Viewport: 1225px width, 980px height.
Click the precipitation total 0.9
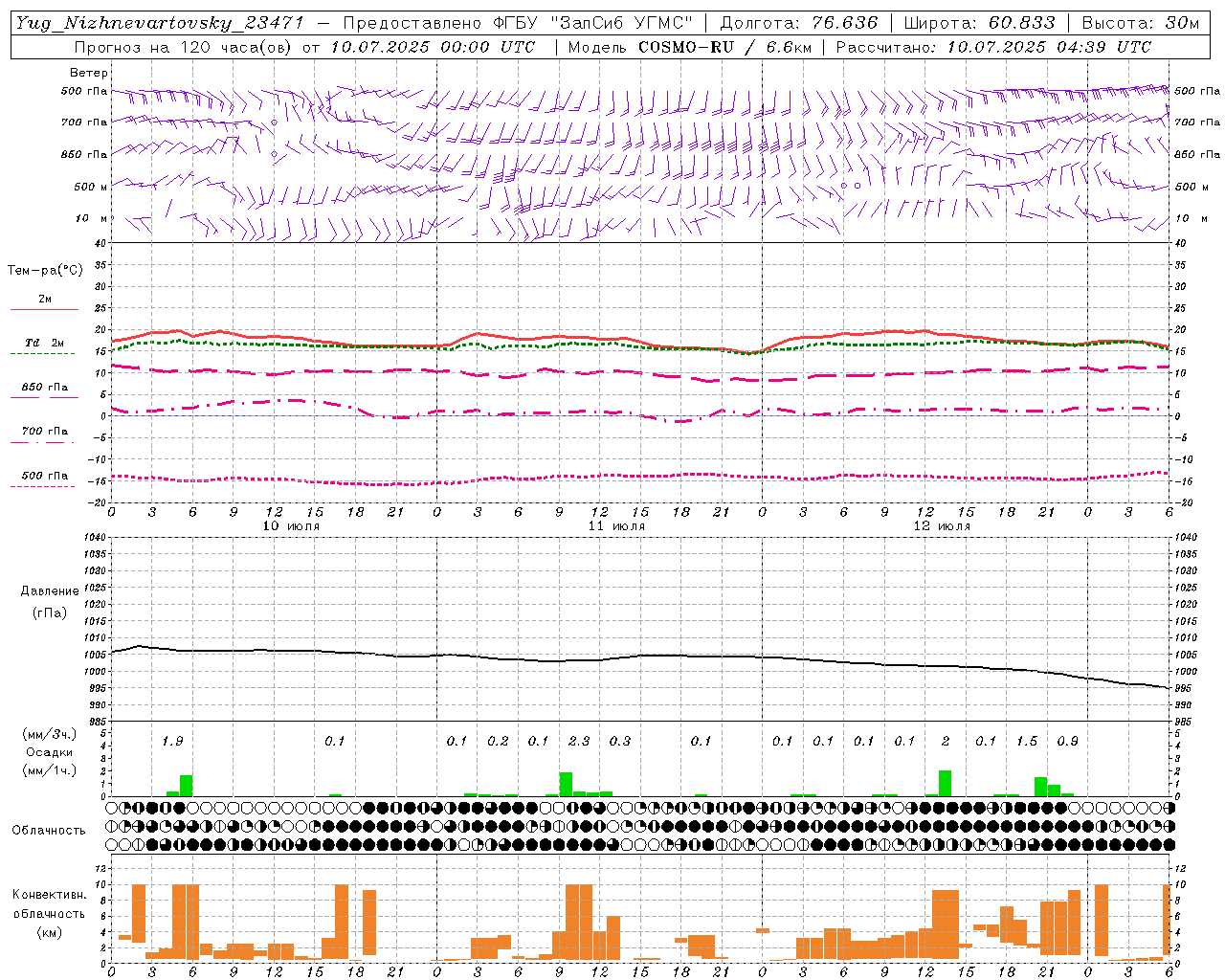1068,741
